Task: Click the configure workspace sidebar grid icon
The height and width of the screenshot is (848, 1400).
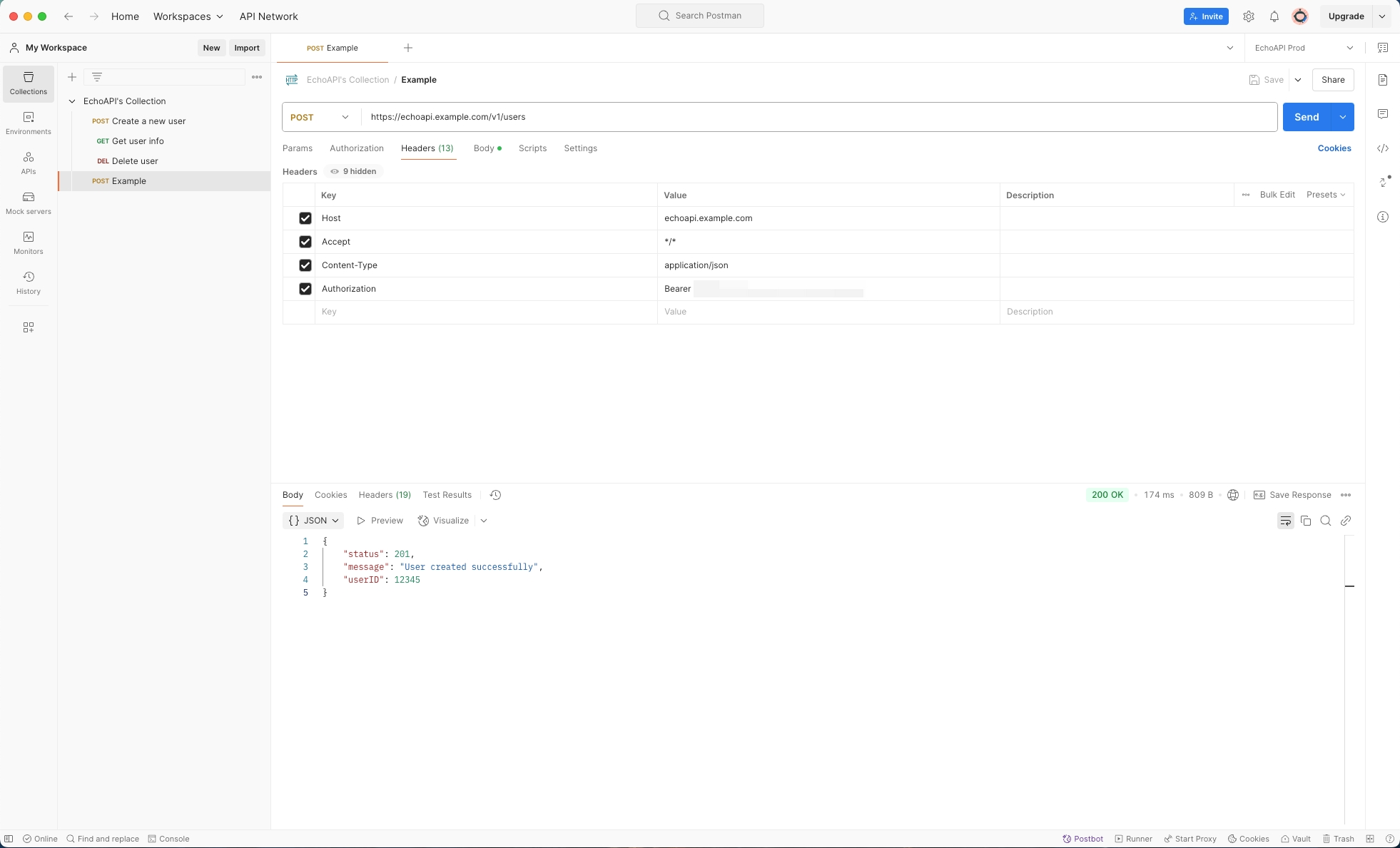Action: (x=29, y=327)
